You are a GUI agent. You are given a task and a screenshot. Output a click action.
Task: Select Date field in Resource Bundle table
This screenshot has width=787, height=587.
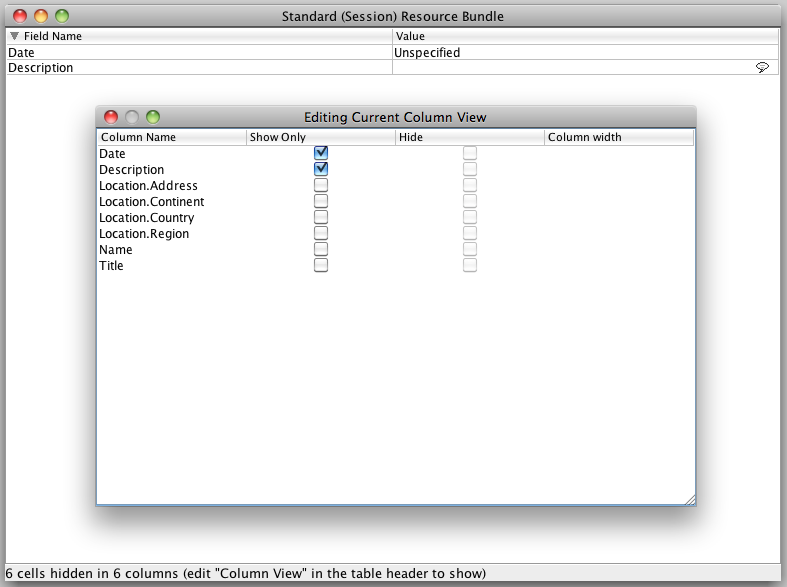pos(199,52)
